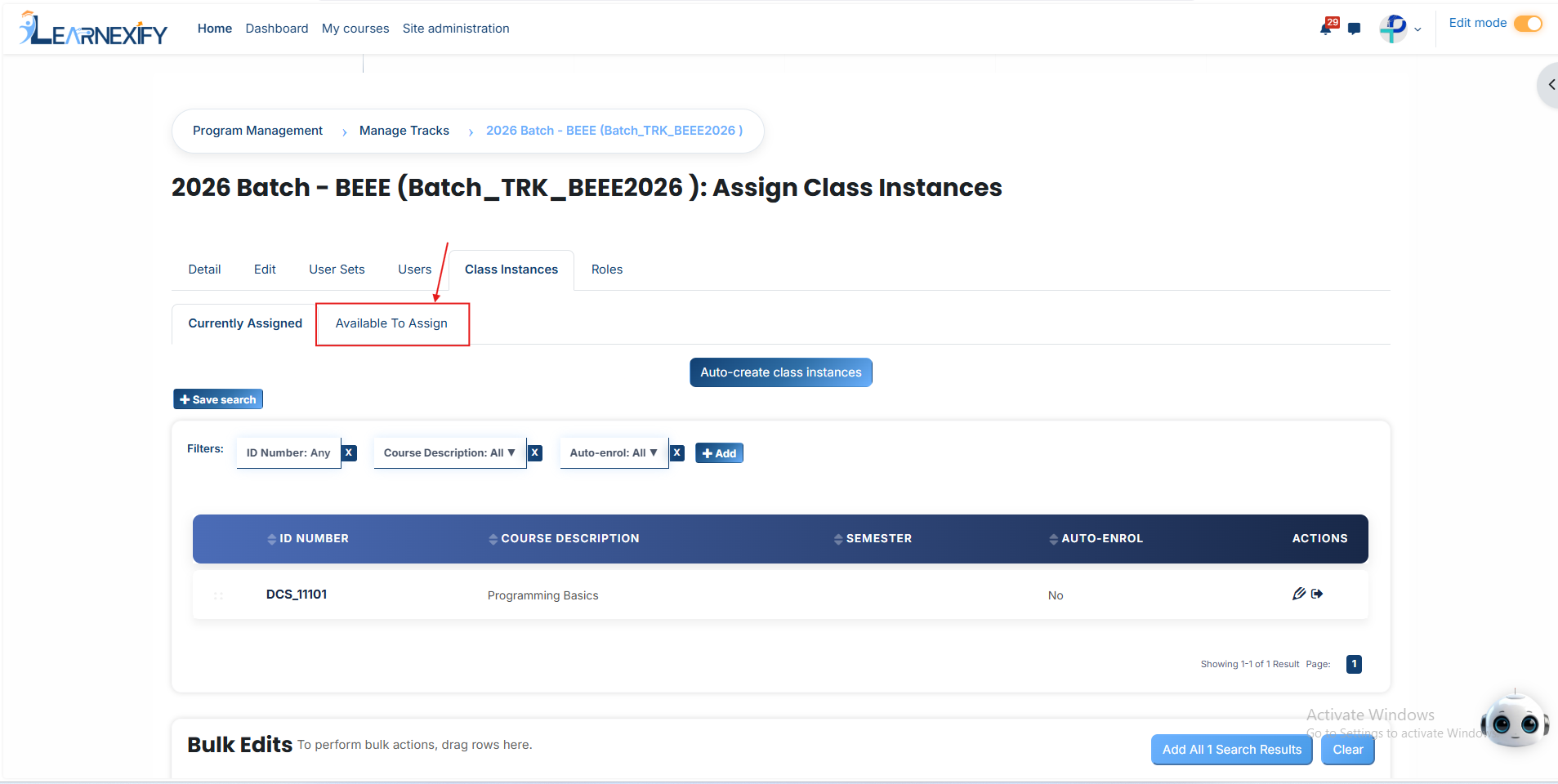Grab the drag handle of DCS_11101 row
Viewport: 1558px width, 784px height.
[x=218, y=595]
